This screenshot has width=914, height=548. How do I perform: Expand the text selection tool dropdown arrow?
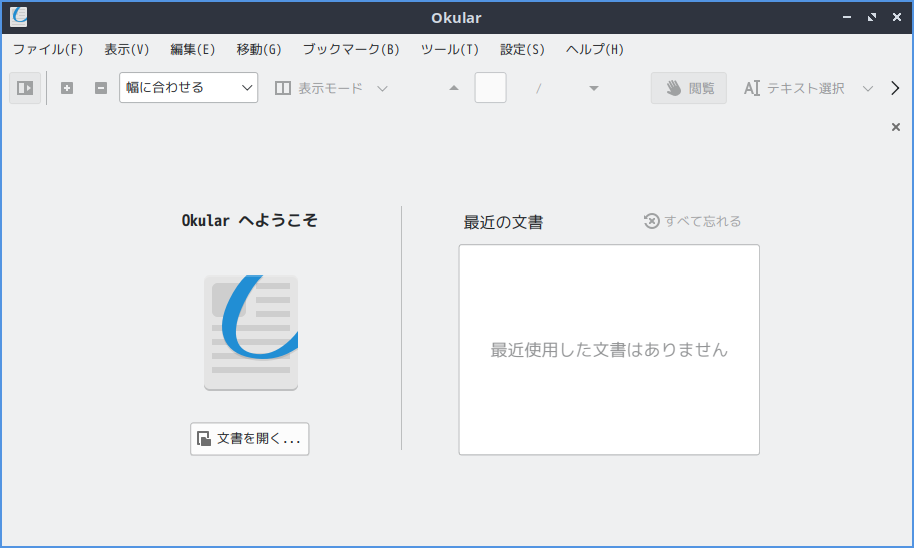[867, 89]
